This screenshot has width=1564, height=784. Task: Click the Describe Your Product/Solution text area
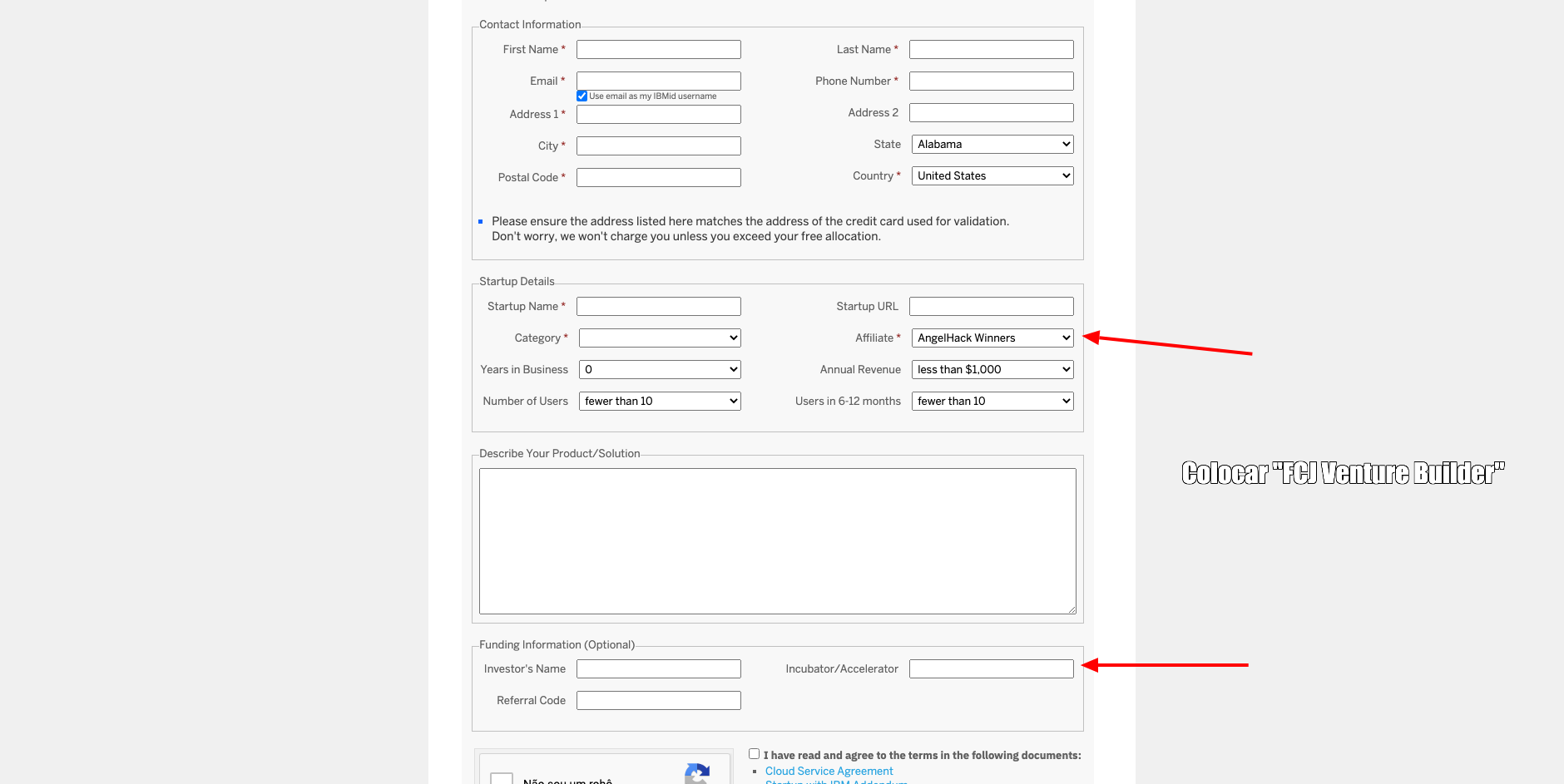tap(777, 541)
